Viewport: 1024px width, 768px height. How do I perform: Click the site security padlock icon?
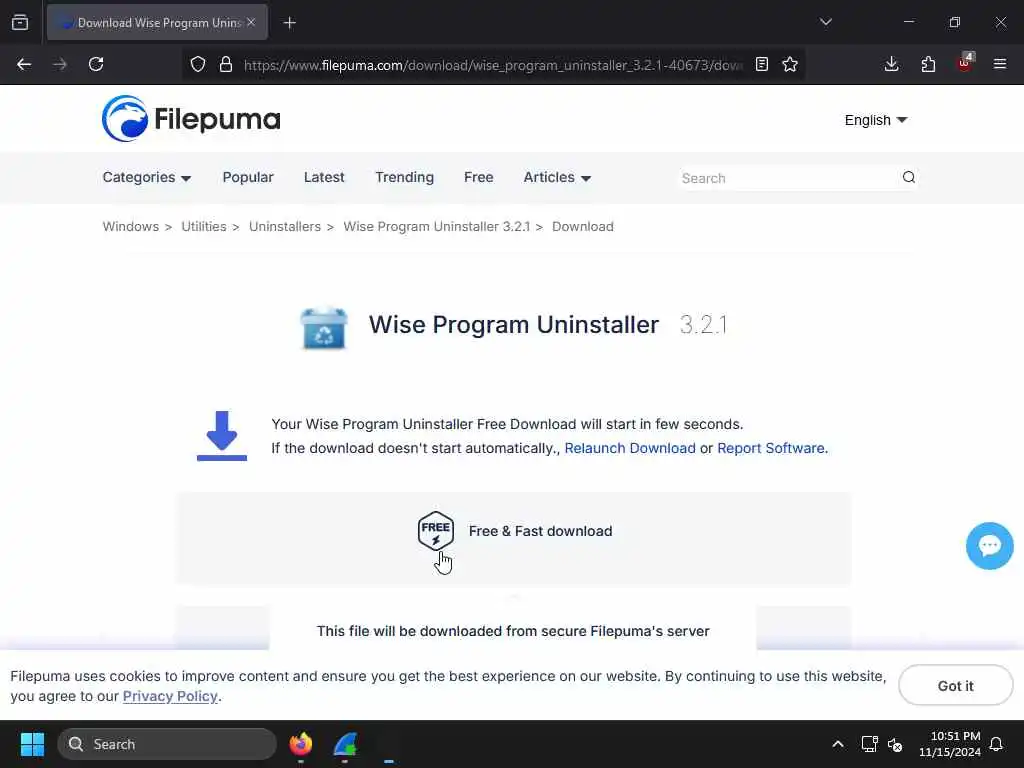226,64
